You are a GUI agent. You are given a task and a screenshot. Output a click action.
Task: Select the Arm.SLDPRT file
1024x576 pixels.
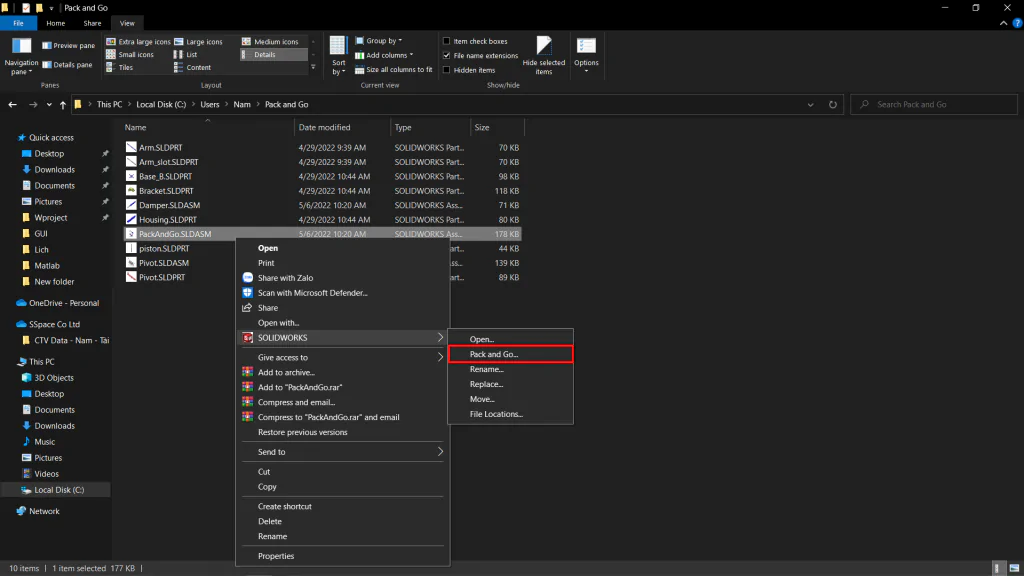[x=161, y=148]
